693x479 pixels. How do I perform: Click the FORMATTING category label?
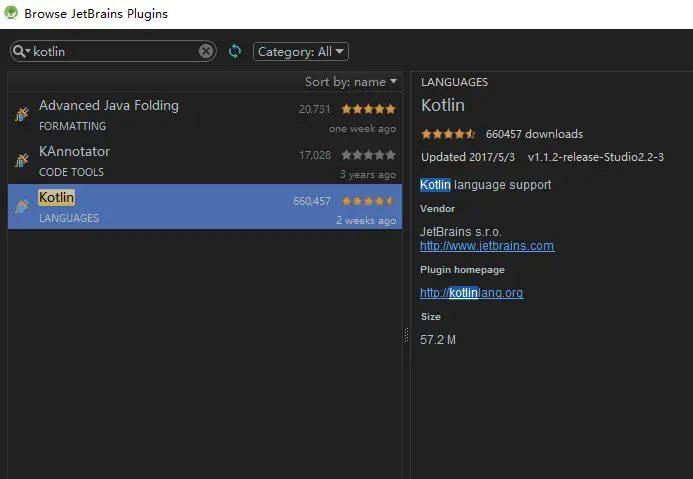[x=72, y=126]
